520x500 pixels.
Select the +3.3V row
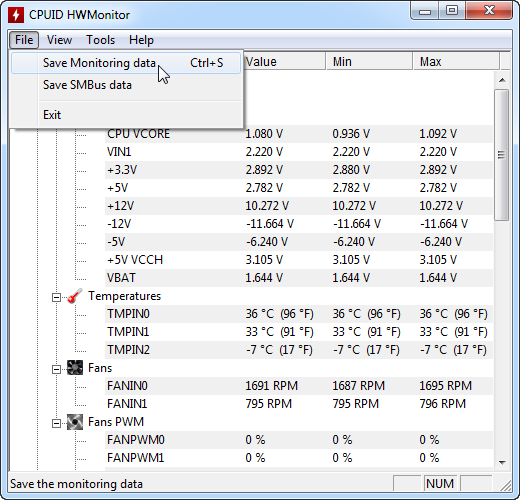coord(299,170)
